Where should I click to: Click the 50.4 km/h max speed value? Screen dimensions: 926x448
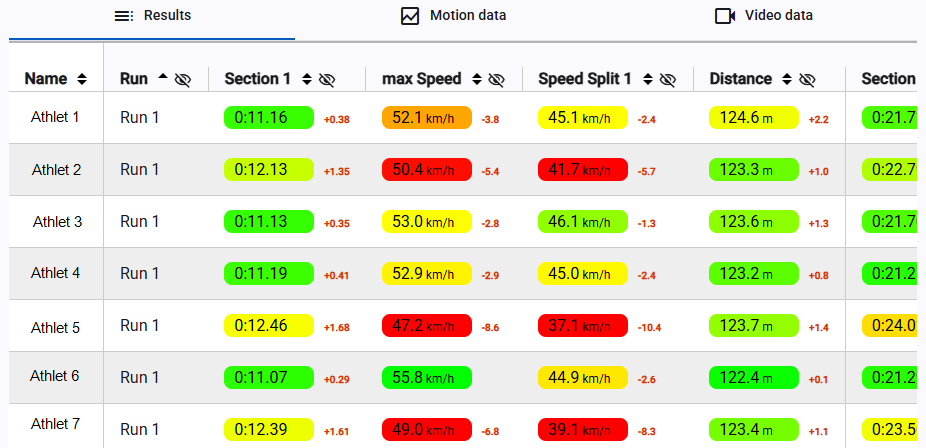click(427, 169)
